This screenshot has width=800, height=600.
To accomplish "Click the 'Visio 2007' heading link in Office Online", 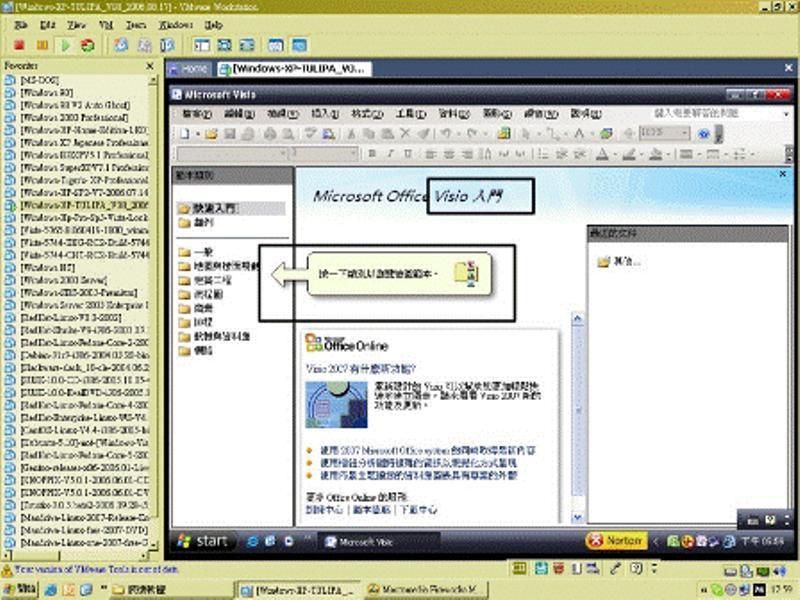I will 361,369.
